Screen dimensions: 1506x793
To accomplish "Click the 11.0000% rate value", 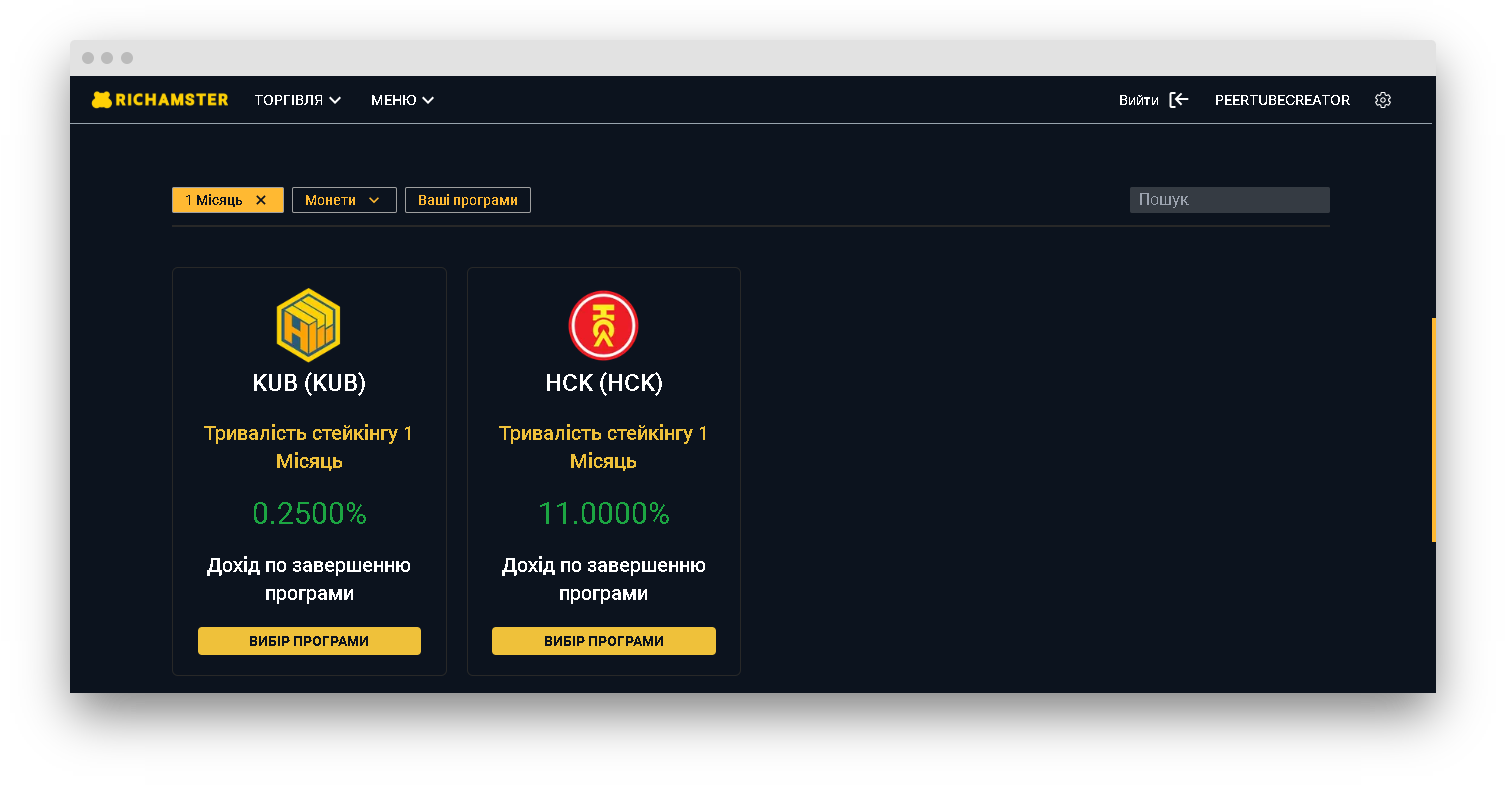I will (x=604, y=513).
